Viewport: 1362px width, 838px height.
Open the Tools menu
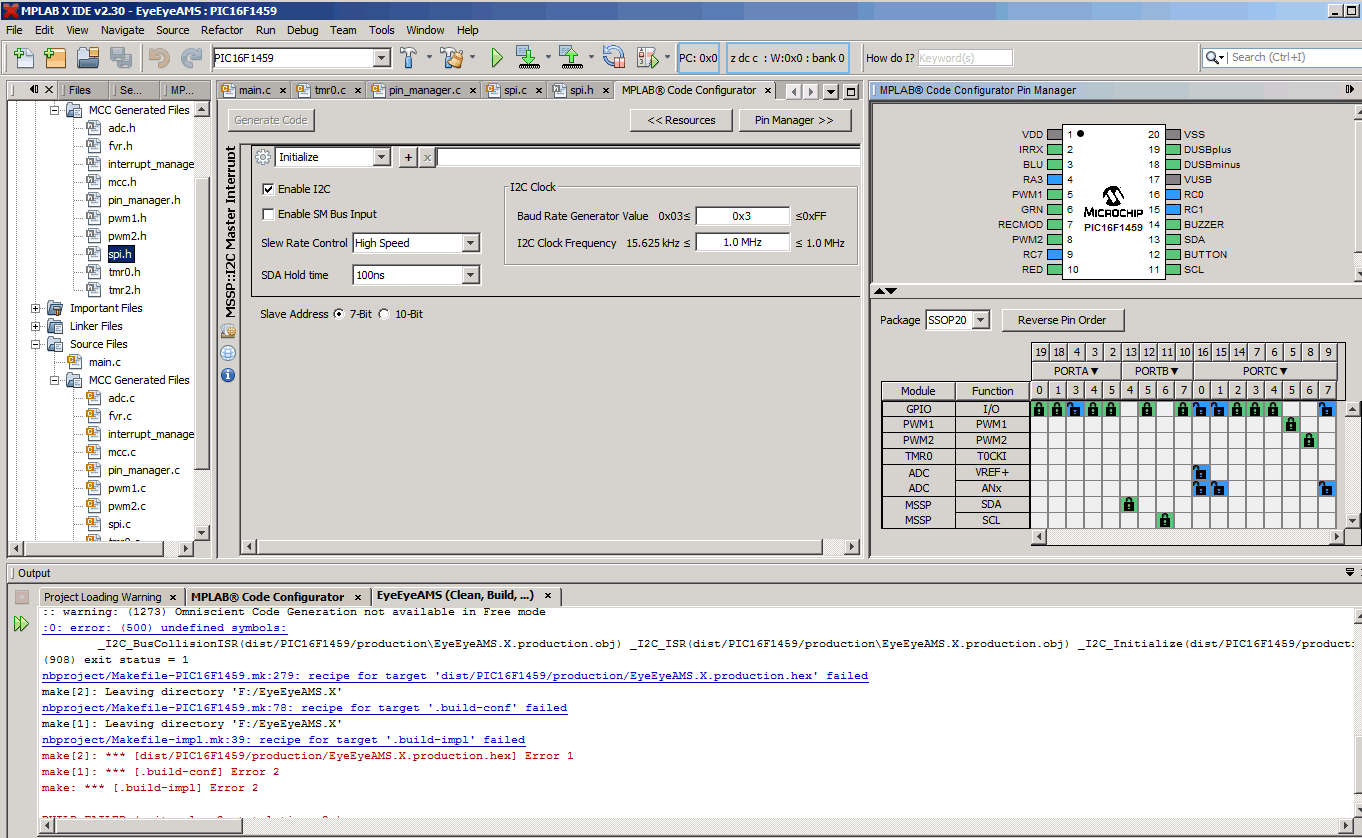click(382, 30)
